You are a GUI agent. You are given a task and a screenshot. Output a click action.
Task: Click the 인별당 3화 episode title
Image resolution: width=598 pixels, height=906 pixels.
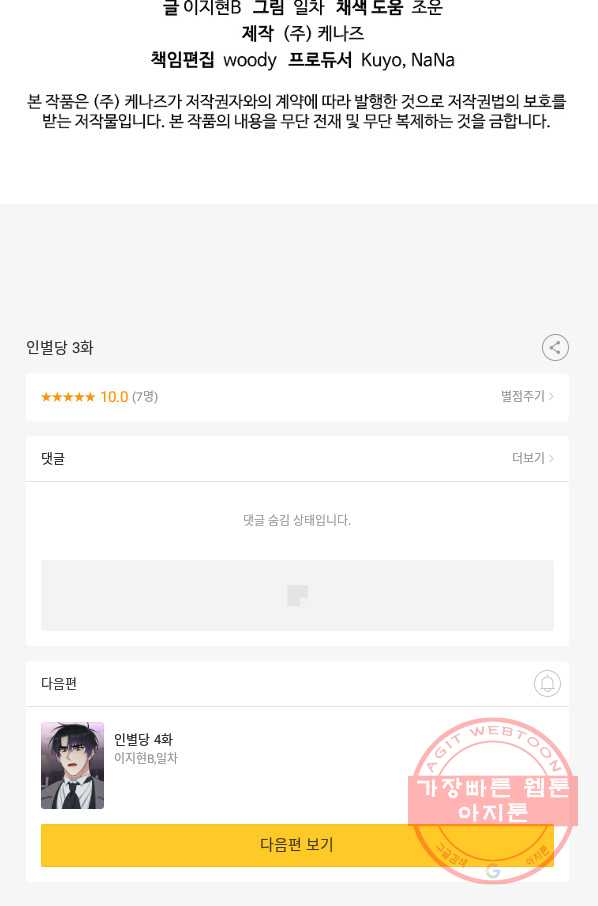click(x=60, y=347)
